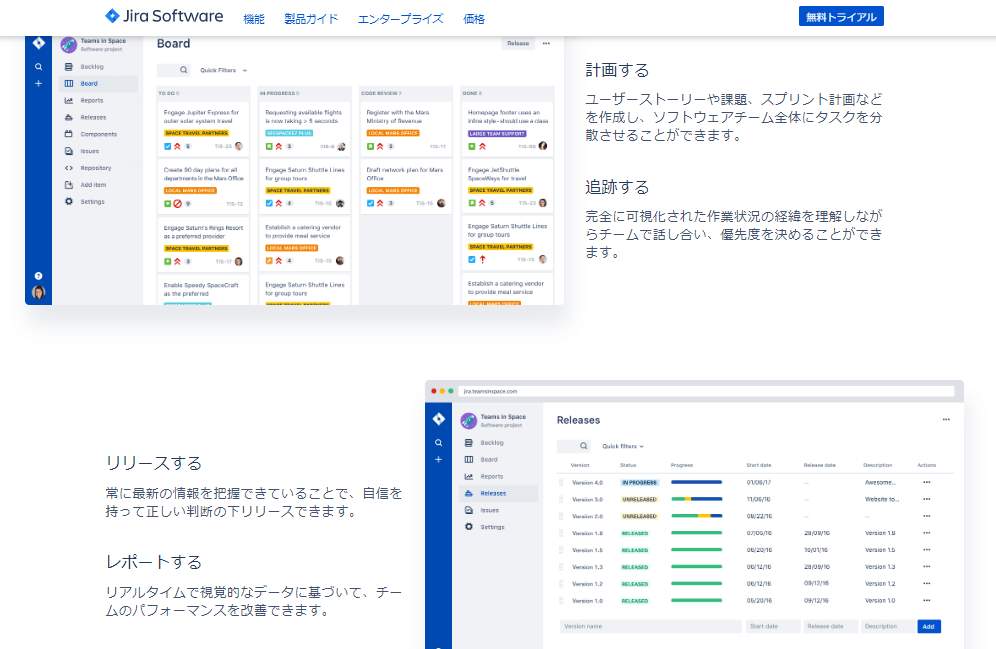Click the progress bar of the Version 4.0 row
996x649 pixels.
point(696,483)
